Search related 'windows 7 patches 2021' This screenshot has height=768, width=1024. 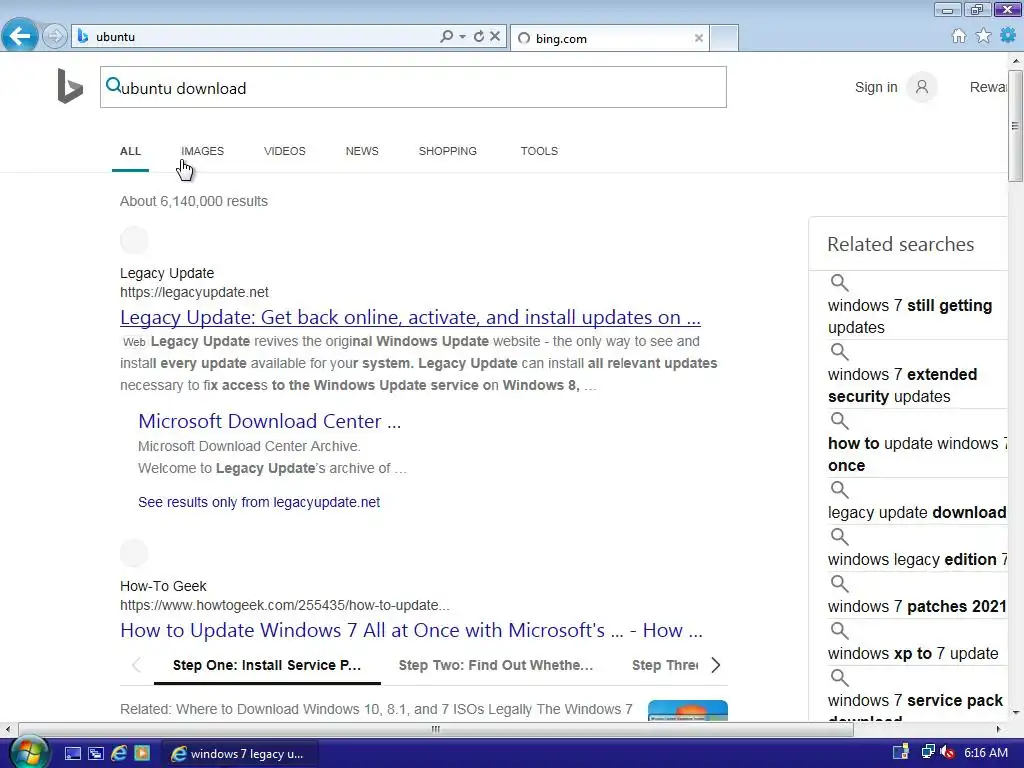pyautogui.click(x=917, y=607)
